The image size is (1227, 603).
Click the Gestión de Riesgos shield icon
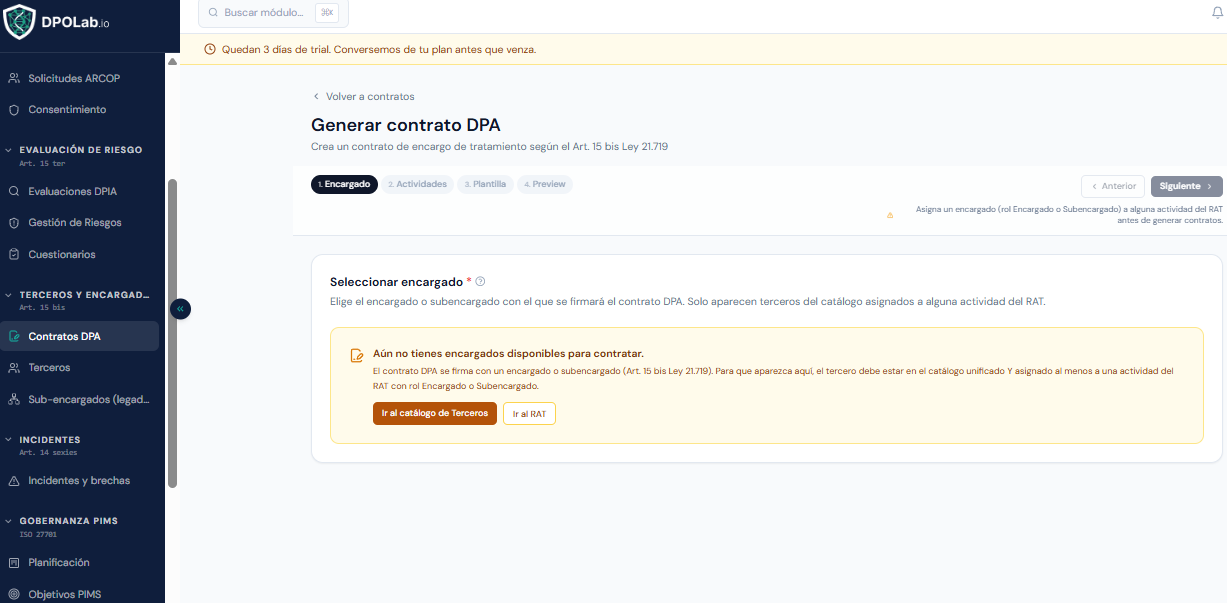pyautogui.click(x=14, y=223)
